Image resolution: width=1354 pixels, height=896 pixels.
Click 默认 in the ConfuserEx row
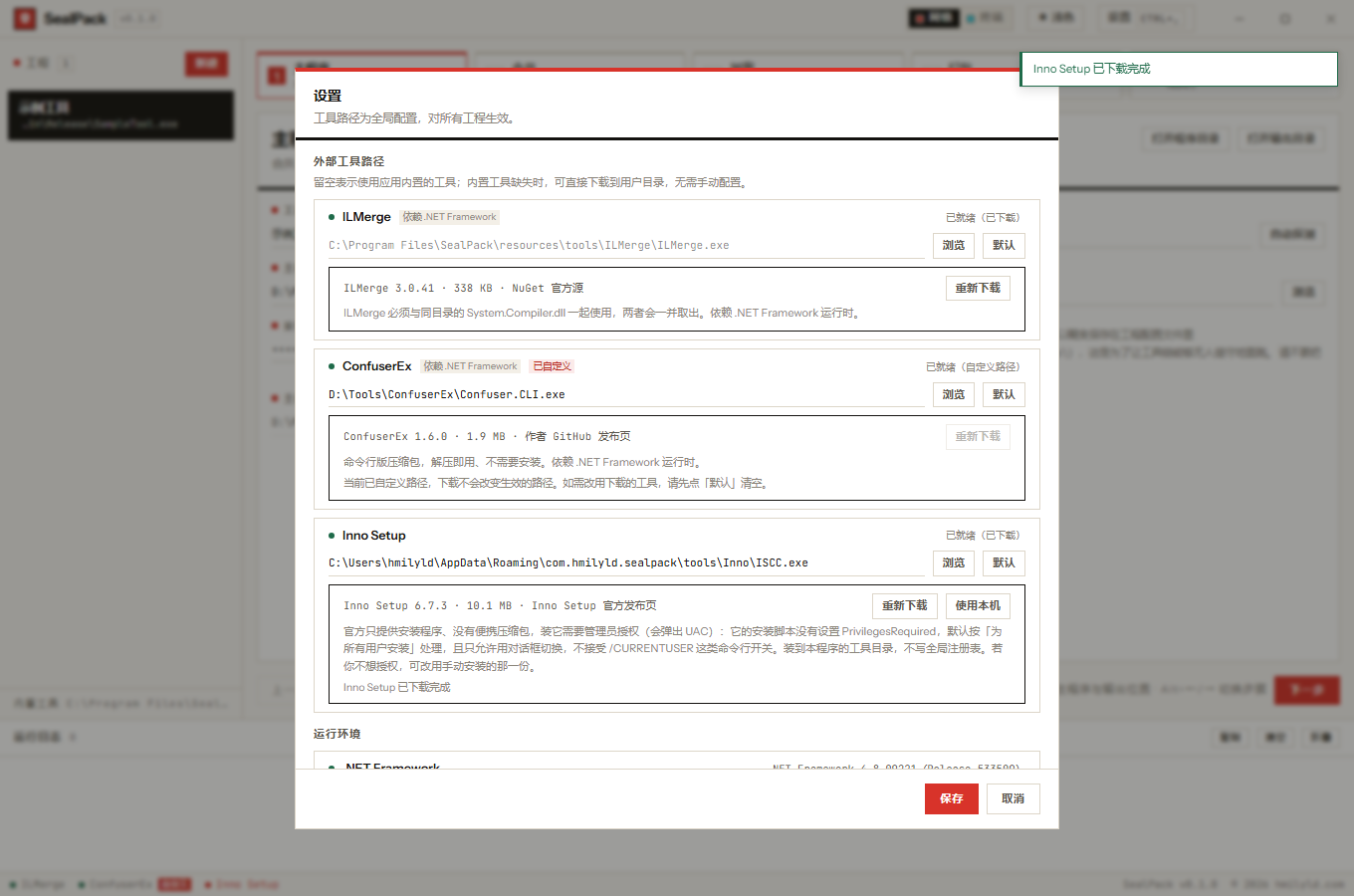tap(1004, 395)
